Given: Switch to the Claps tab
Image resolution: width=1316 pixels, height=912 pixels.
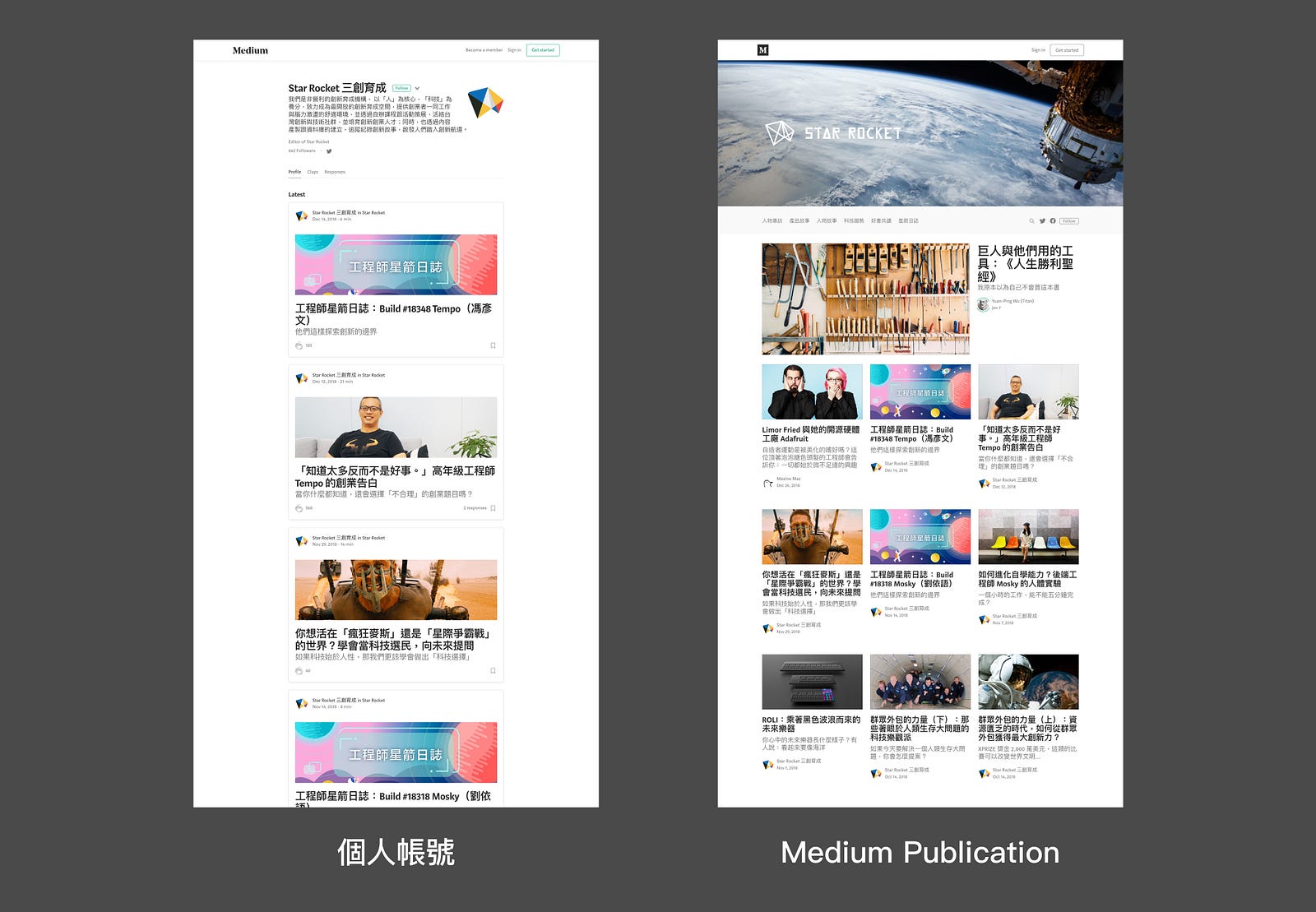Looking at the screenshot, I should tap(313, 172).
